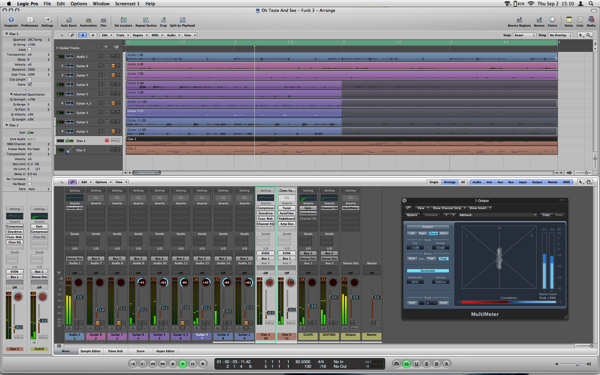
Task: Switch to the Hyper Editor tab
Action: 165,351
